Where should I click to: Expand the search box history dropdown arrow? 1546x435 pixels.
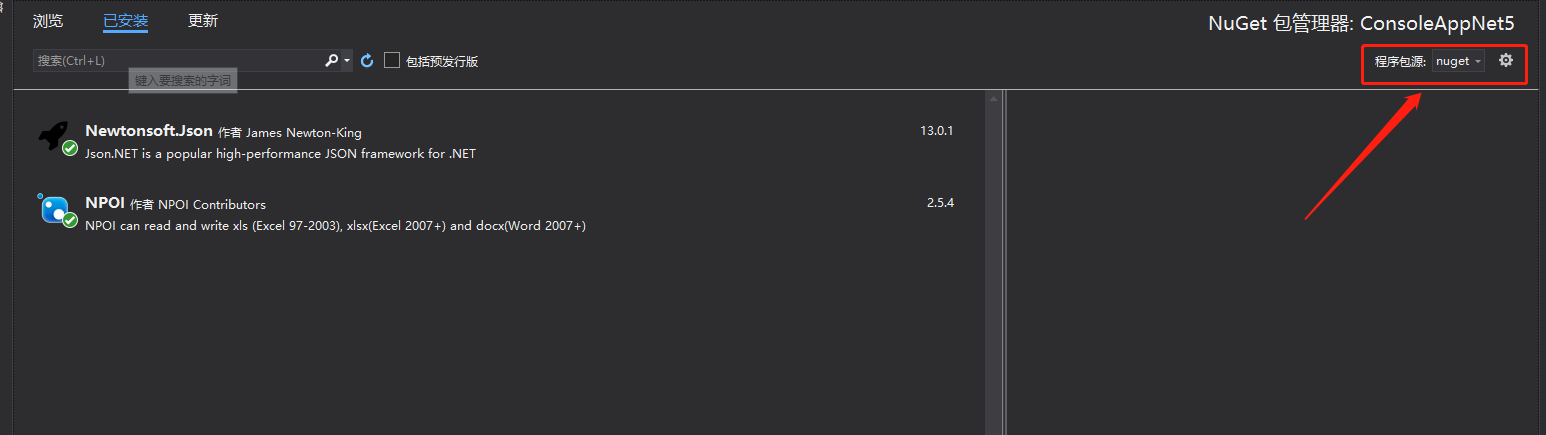347,61
